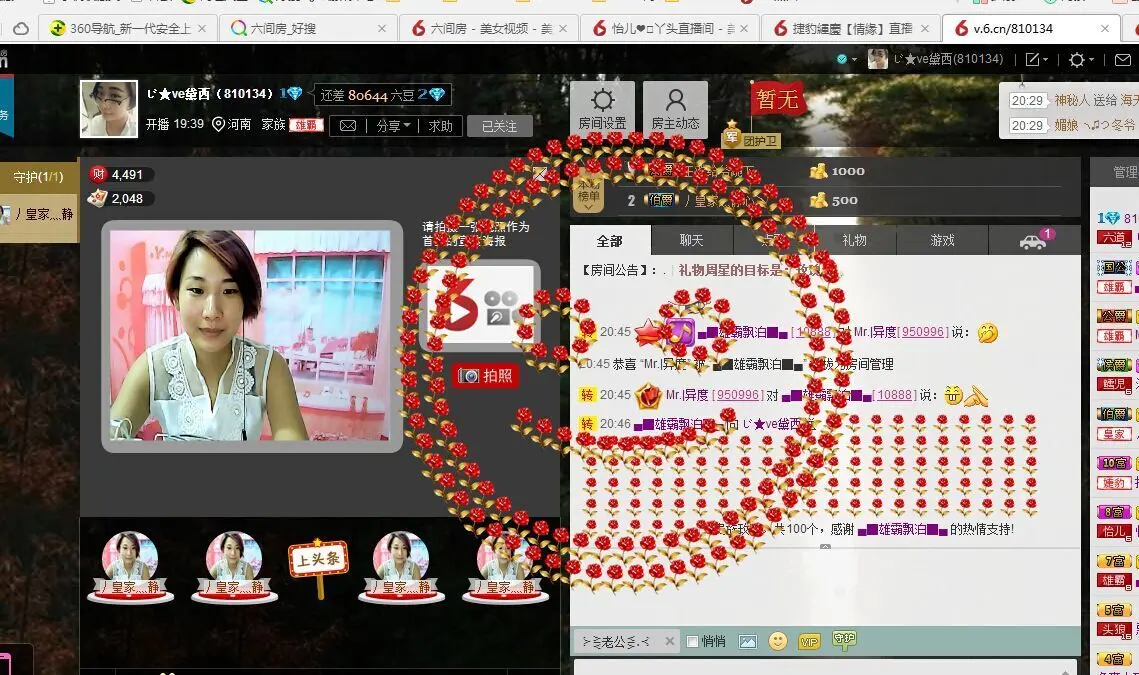Switch to the 聊天 tab
The width and height of the screenshot is (1139, 675).
click(692, 240)
